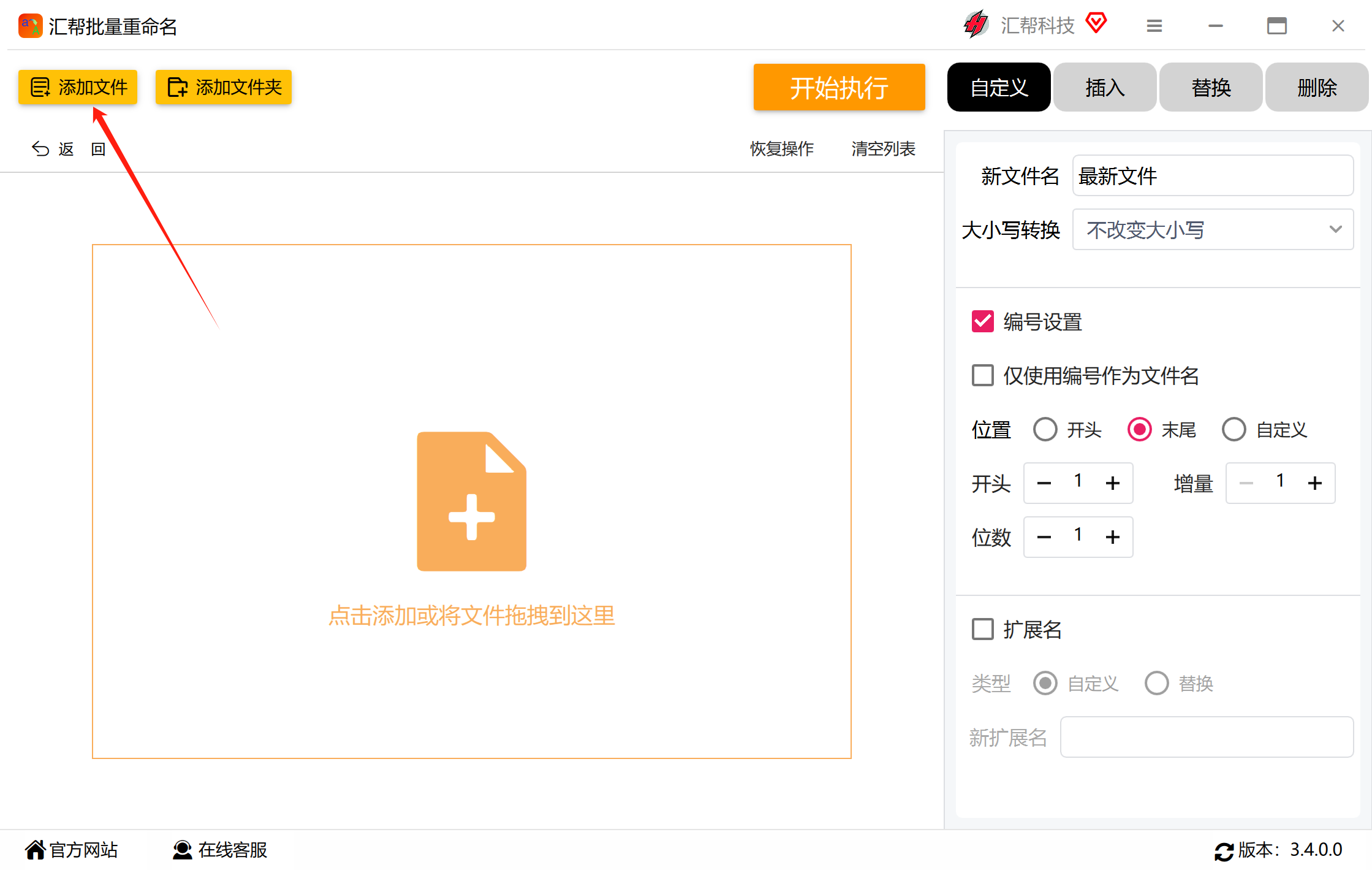Uncheck the 编号设置 checkbox
1372x870 pixels.
click(x=983, y=321)
